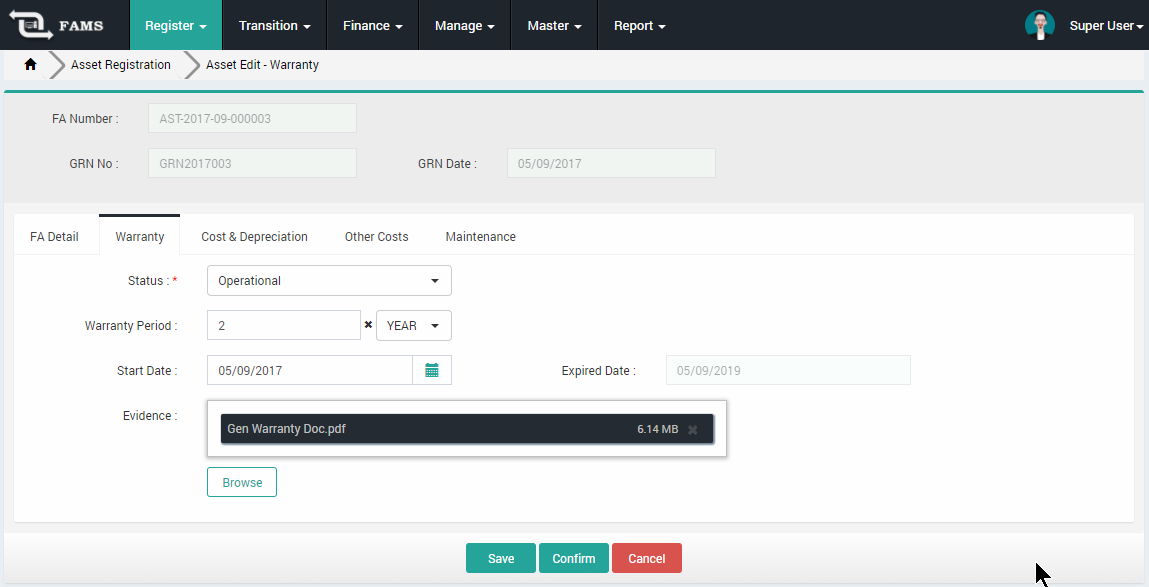Open the Register menu
The width and height of the screenshot is (1149, 587).
174,24
